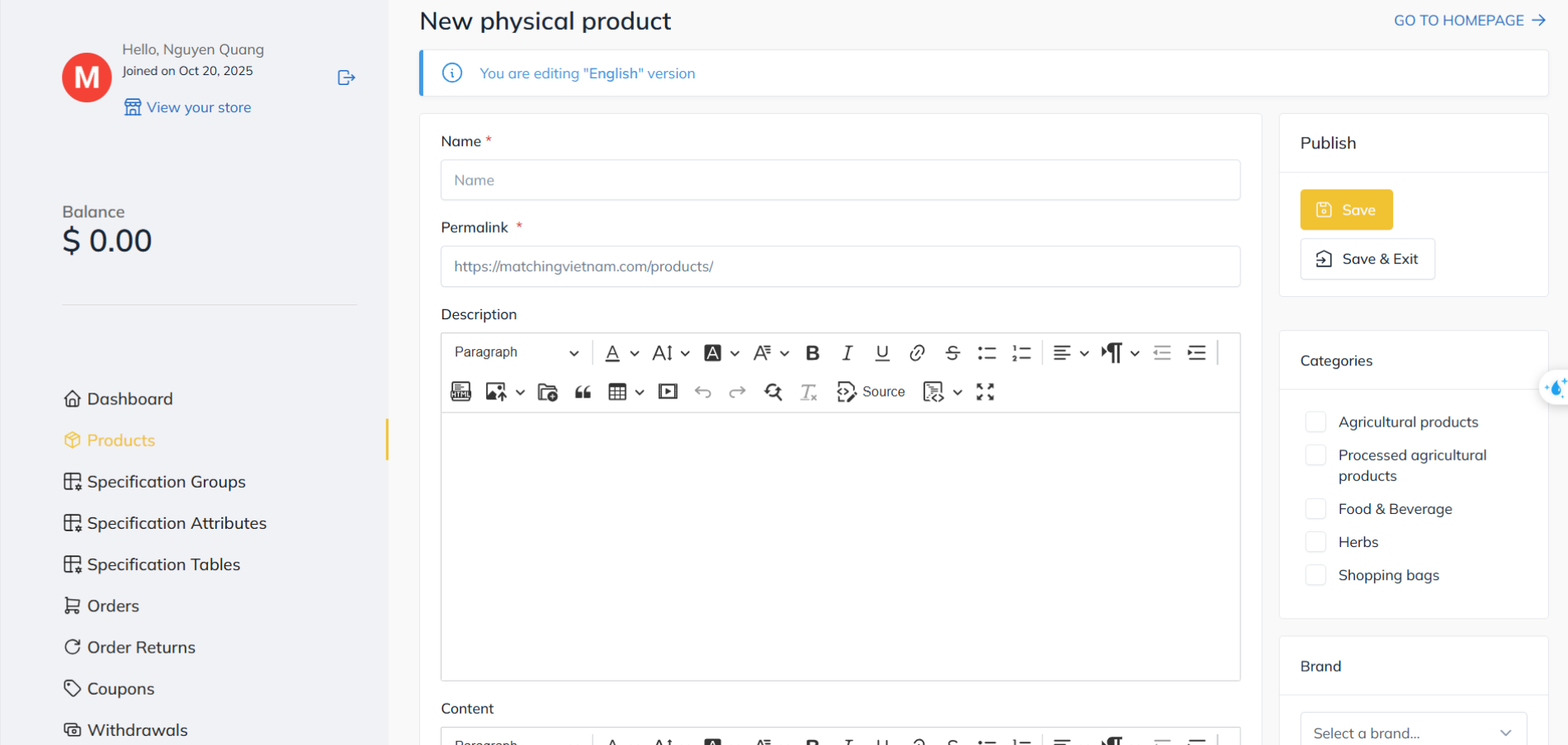Click the logout icon beside user name
Viewport: 1568px width, 745px height.
[347, 78]
